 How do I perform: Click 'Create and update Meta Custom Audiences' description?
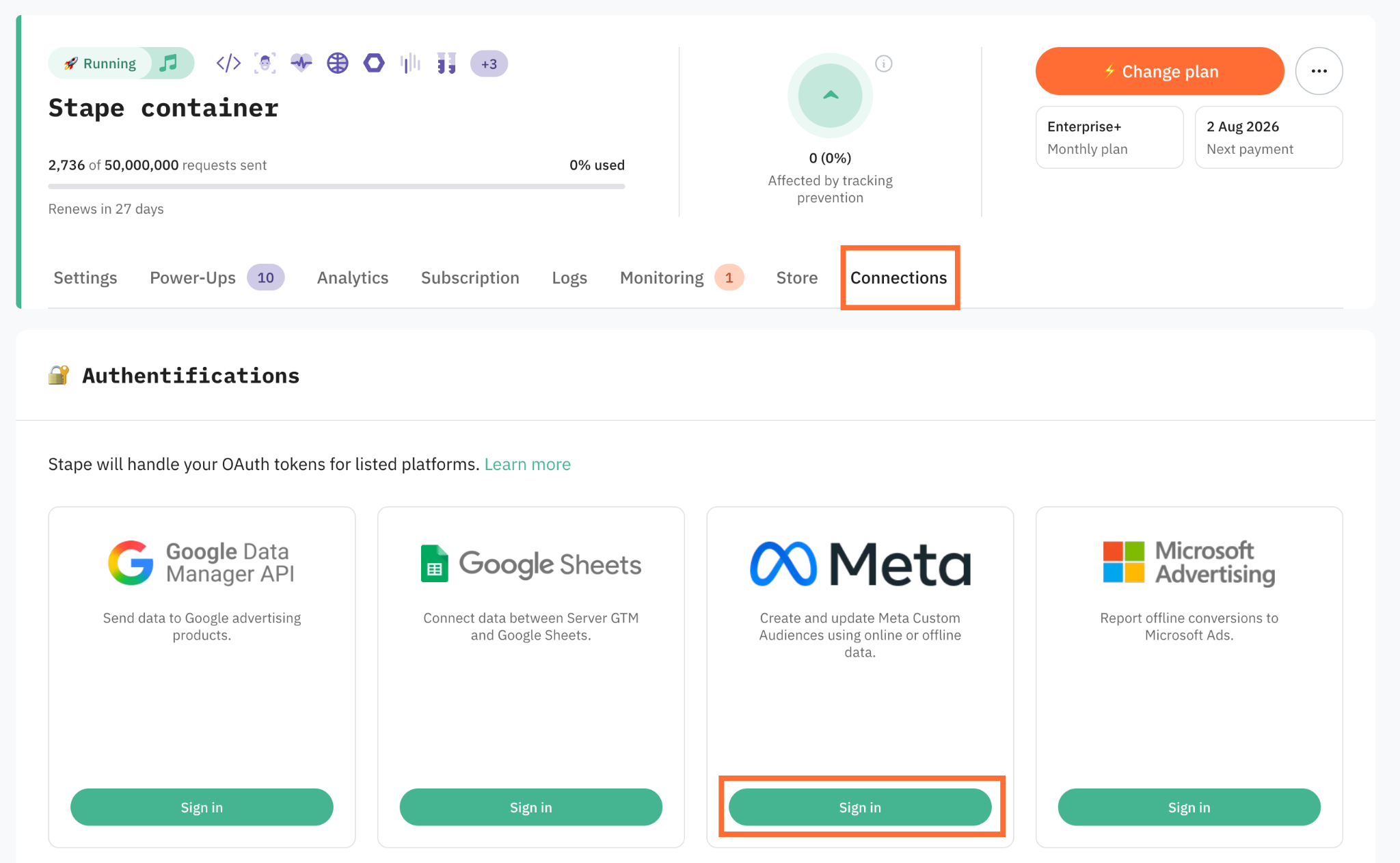point(860,635)
